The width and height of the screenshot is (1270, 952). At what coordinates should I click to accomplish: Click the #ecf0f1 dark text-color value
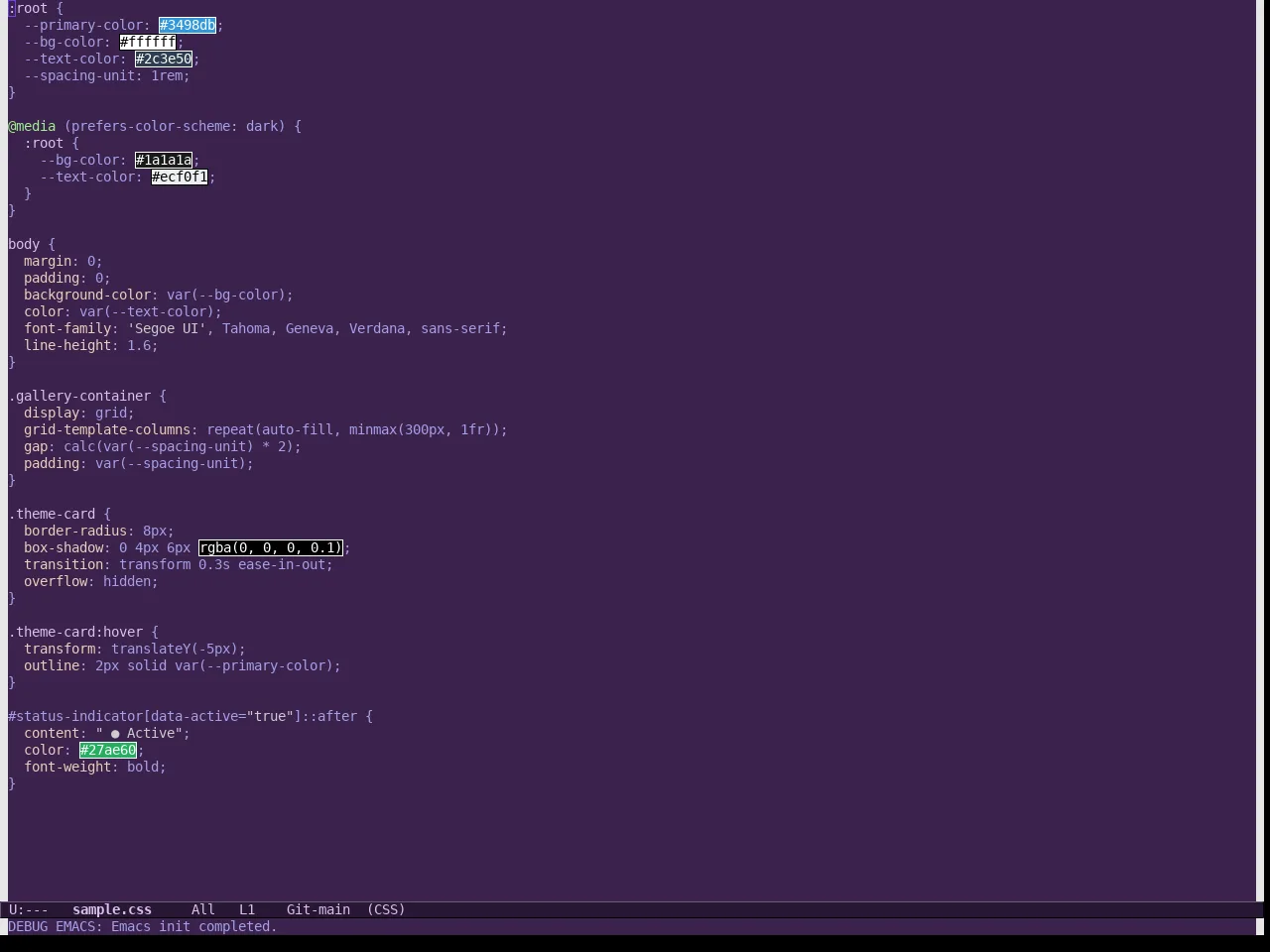[x=180, y=177]
